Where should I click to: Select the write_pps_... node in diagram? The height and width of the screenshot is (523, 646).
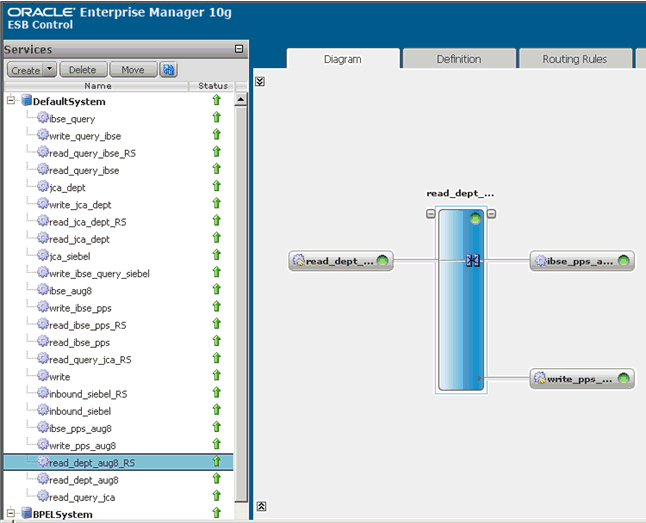(x=582, y=378)
